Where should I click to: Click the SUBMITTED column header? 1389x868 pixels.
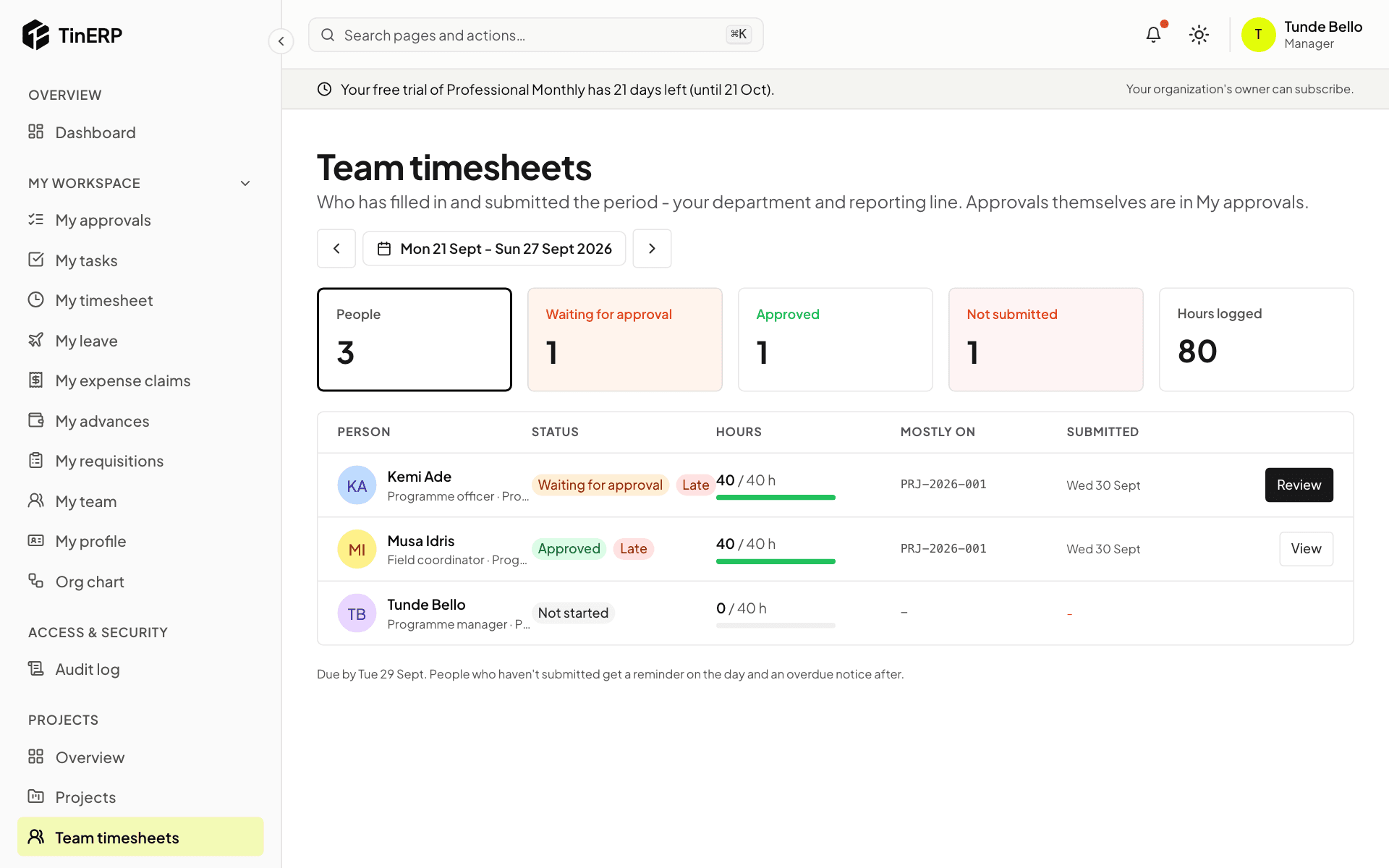pos(1103,432)
